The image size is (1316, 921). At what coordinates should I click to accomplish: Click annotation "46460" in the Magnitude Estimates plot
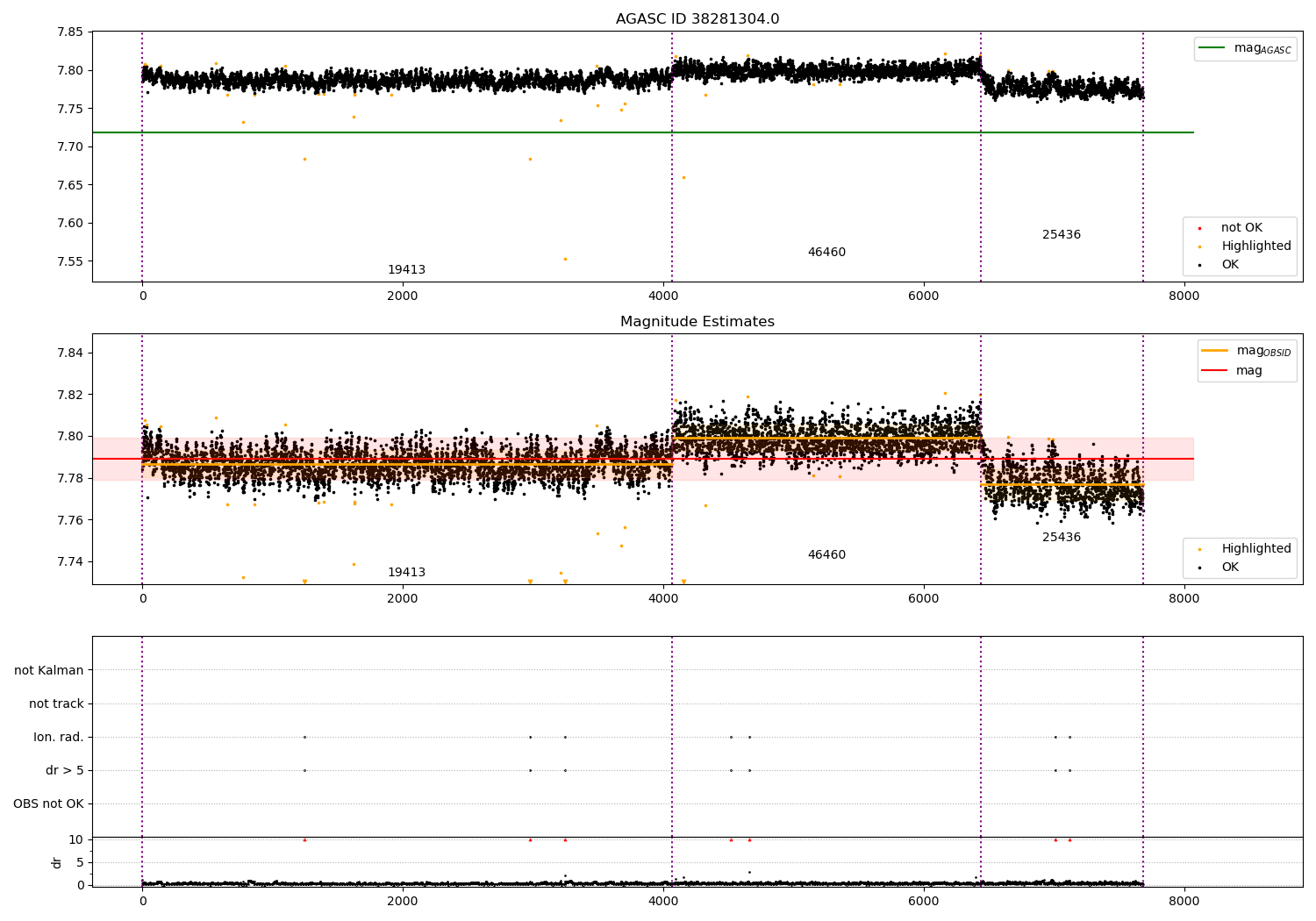(826, 555)
